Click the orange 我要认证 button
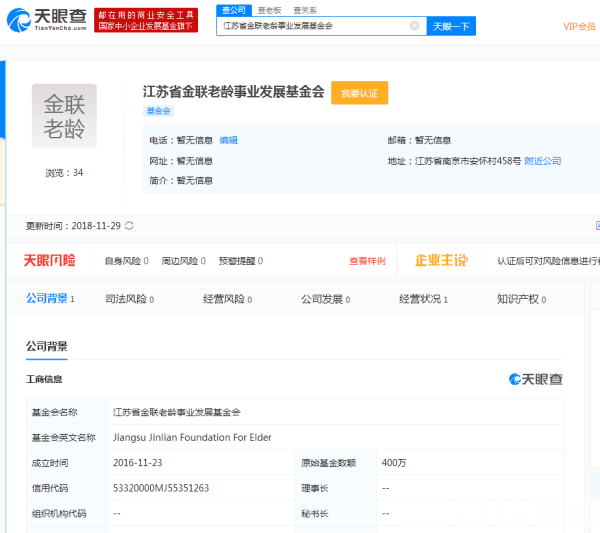 [359, 93]
